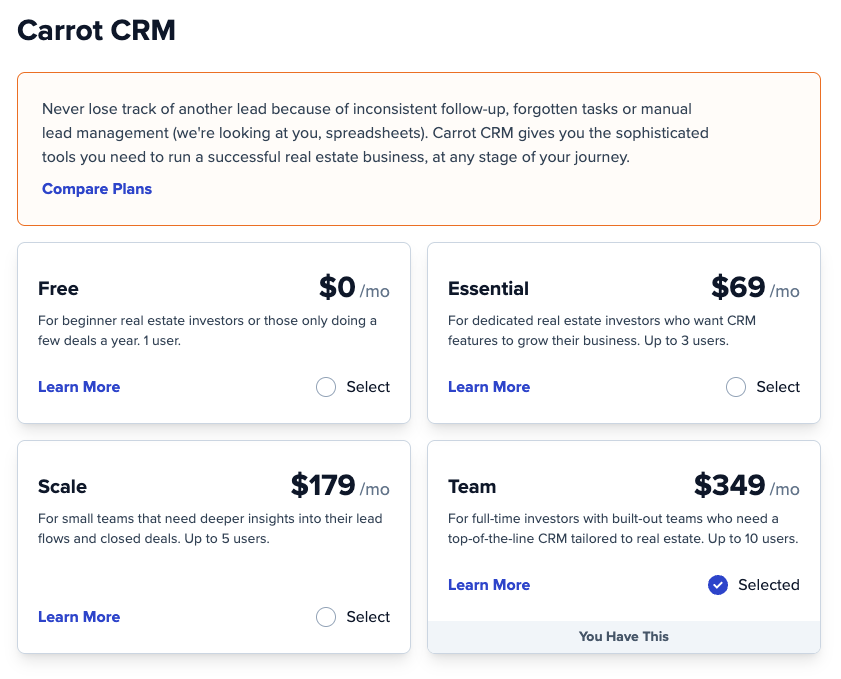Pick the Scale plan radio button
841x679 pixels.
pos(326,617)
